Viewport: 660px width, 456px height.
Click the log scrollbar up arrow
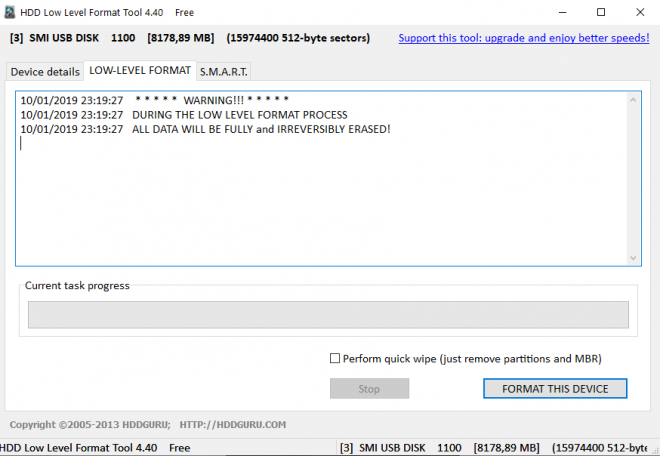633,100
